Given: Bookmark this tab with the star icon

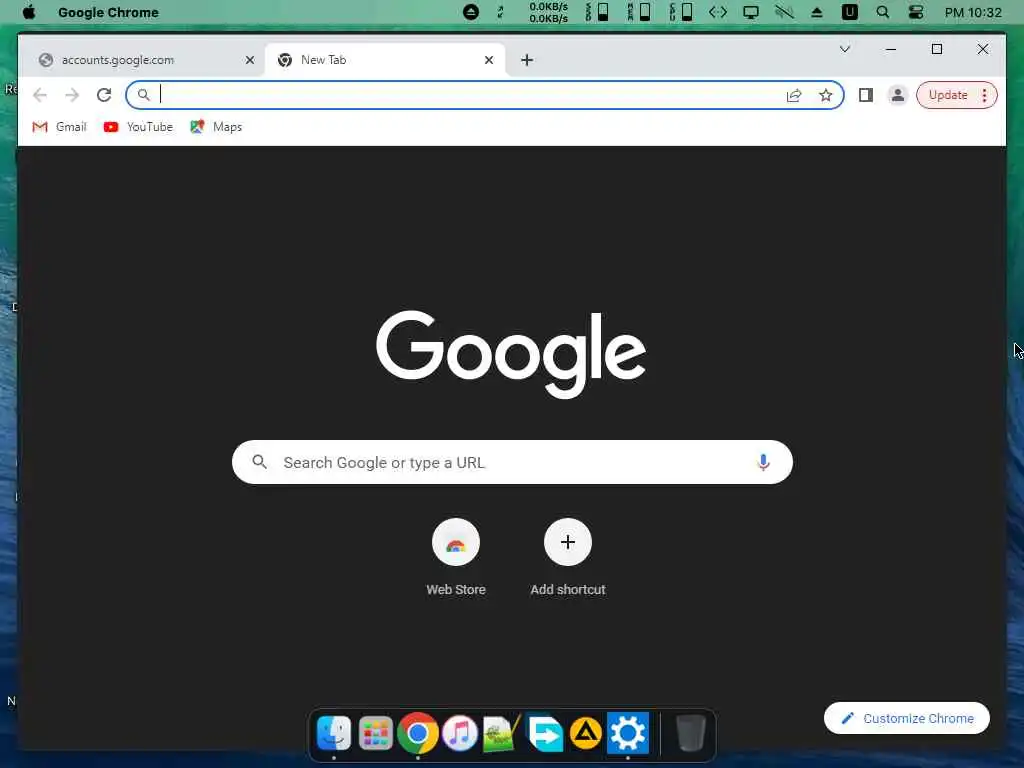Looking at the screenshot, I should coord(825,95).
